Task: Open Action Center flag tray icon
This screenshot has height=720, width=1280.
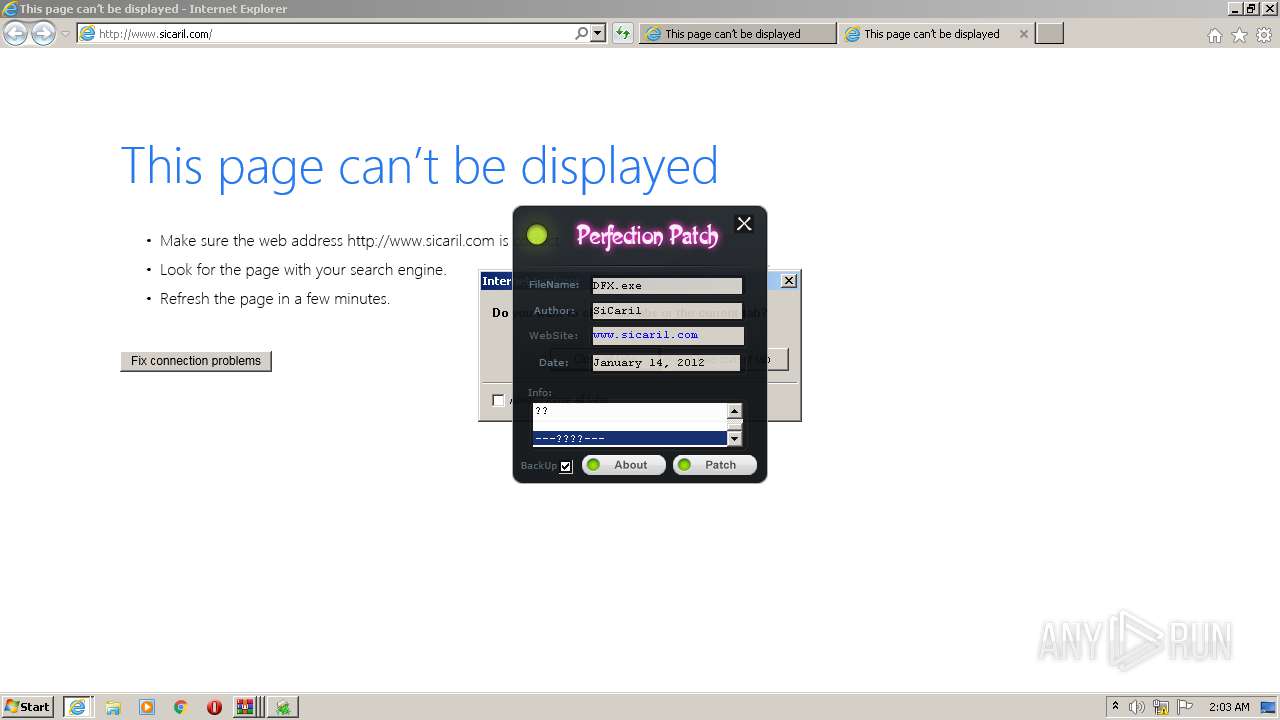Action: 1185,707
